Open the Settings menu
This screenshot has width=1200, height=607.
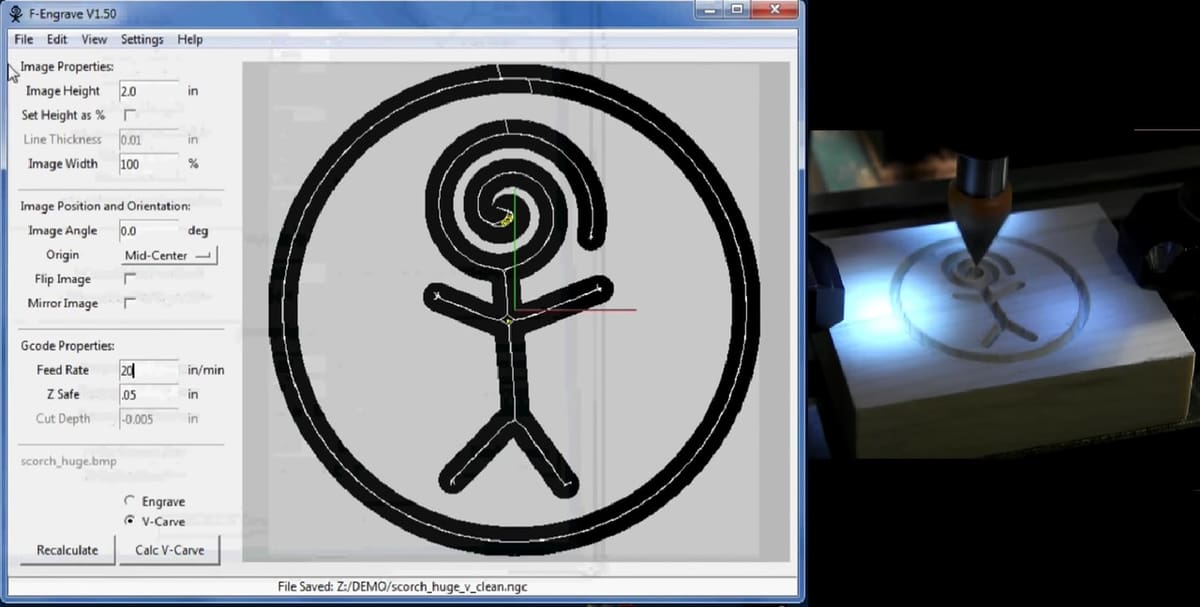tap(142, 40)
